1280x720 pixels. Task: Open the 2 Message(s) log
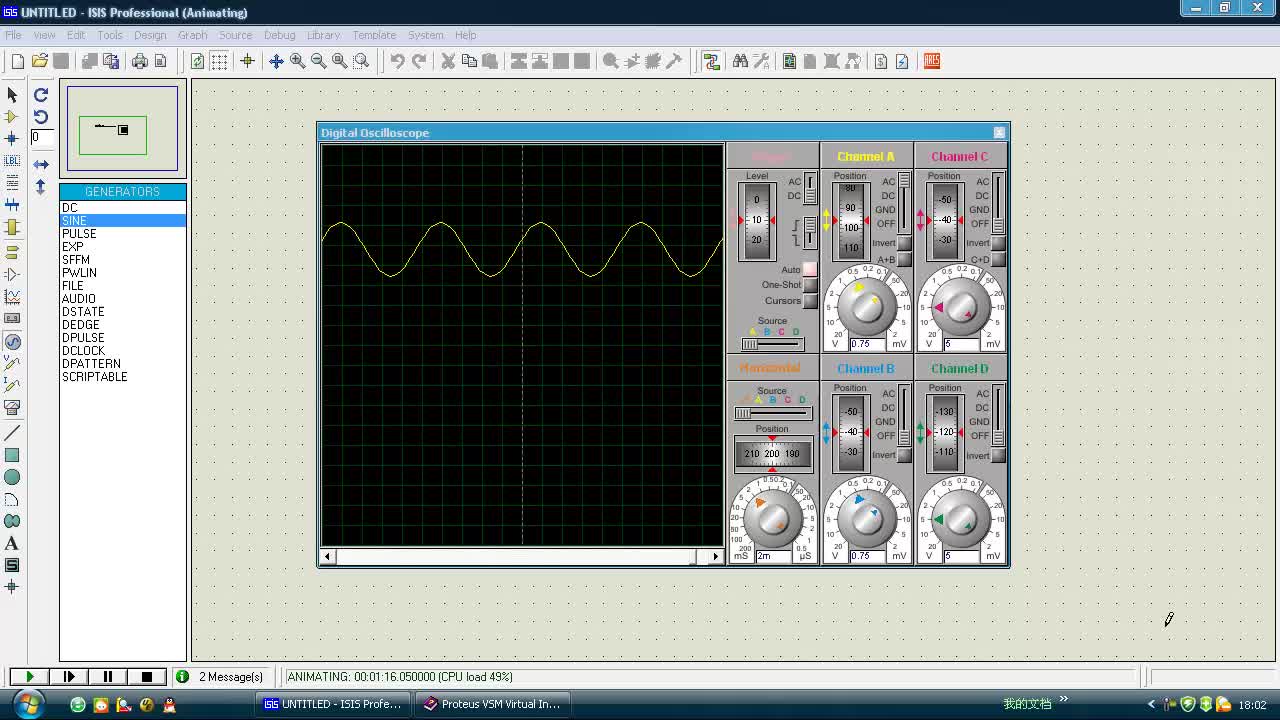click(x=222, y=677)
